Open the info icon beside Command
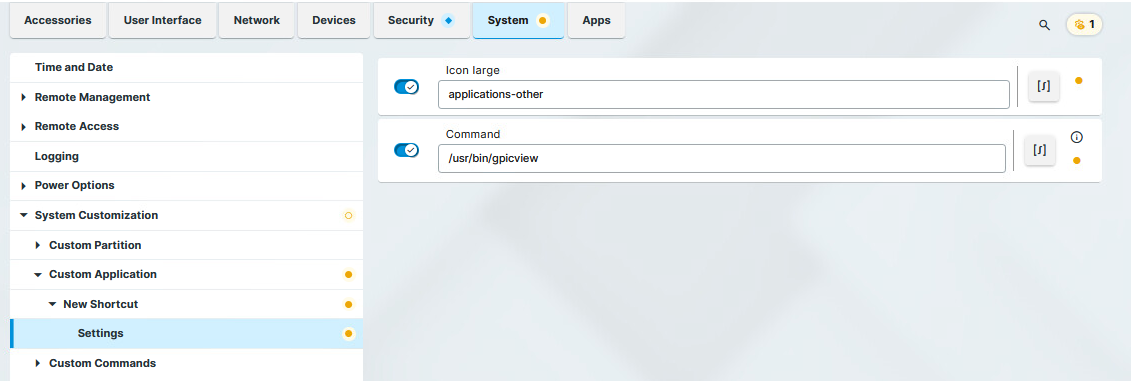The height and width of the screenshot is (381, 1131). (1077, 136)
